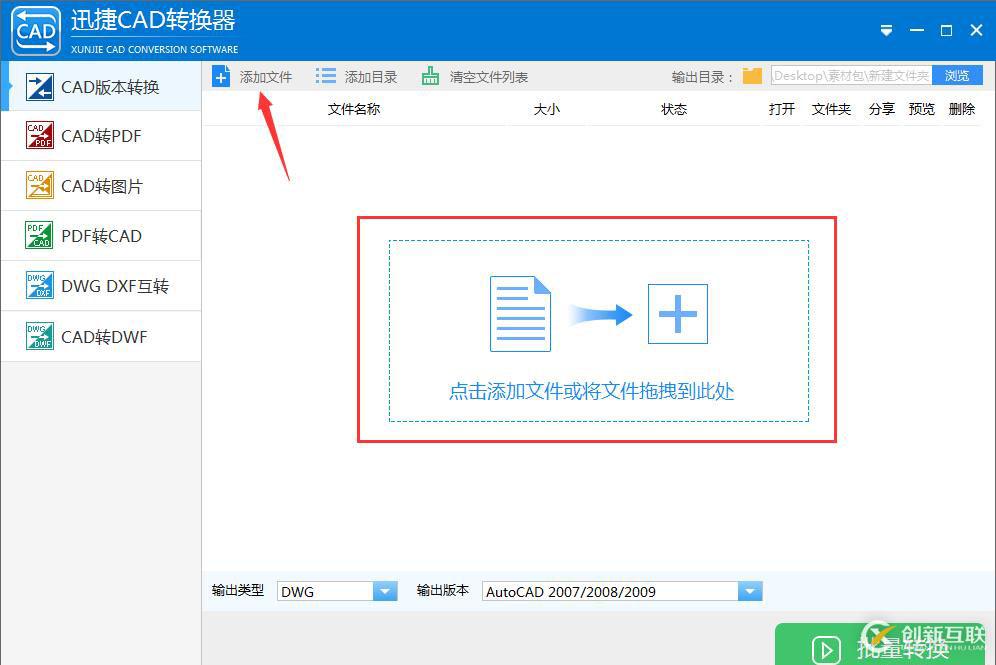996x665 pixels.
Task: Select the CAD转DWF sidebar icon
Action: coord(38,337)
